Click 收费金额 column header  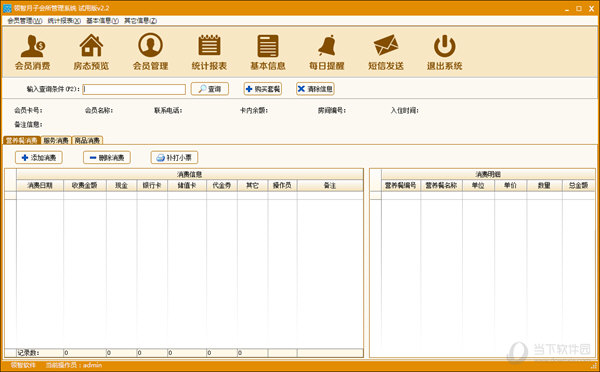click(85, 185)
